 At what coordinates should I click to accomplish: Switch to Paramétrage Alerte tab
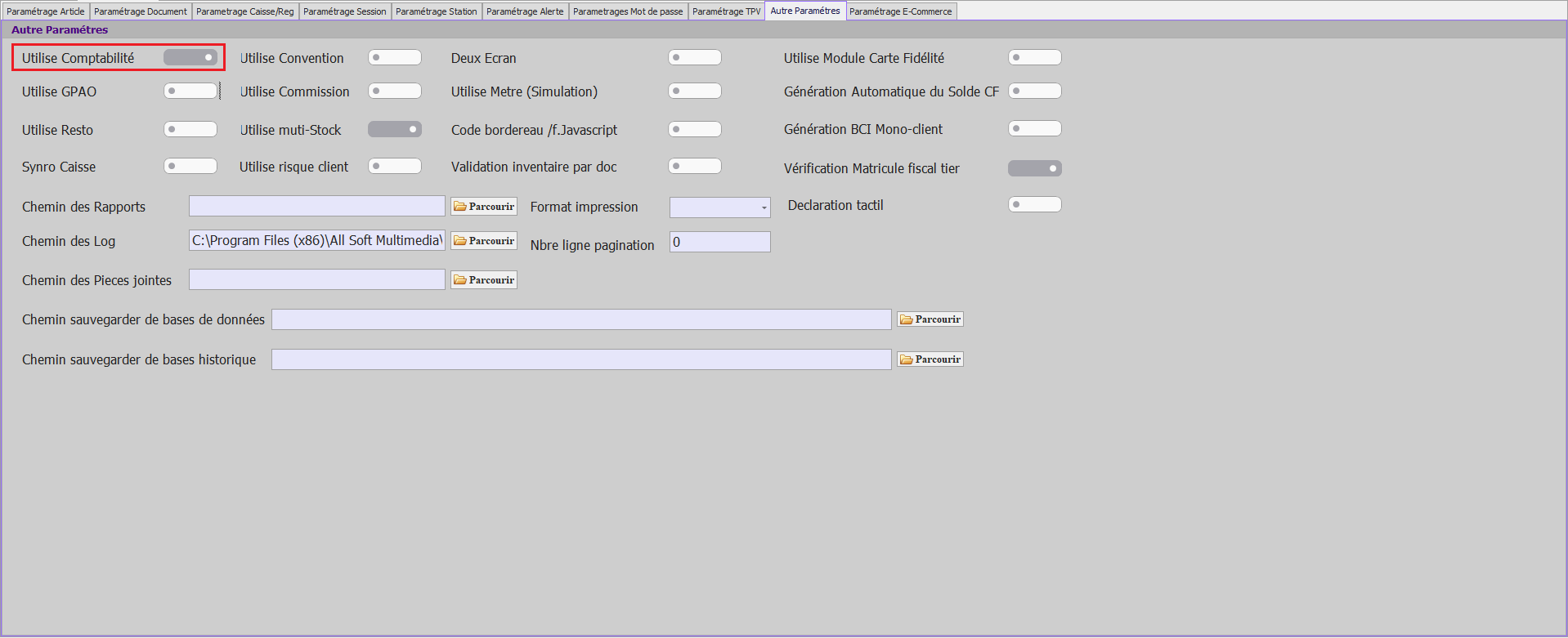point(525,11)
